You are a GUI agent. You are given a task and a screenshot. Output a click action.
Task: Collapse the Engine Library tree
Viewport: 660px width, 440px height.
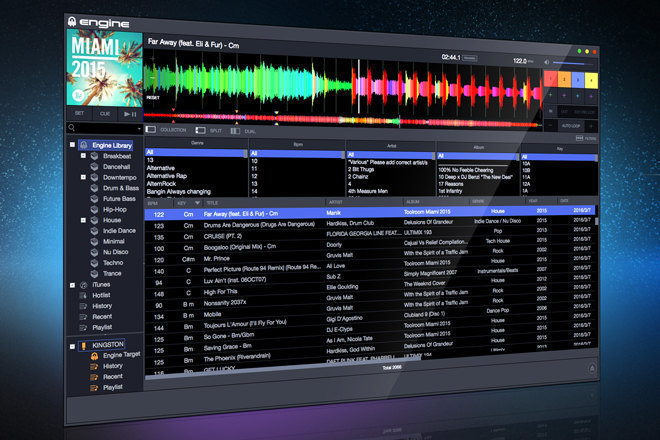click(x=72, y=145)
